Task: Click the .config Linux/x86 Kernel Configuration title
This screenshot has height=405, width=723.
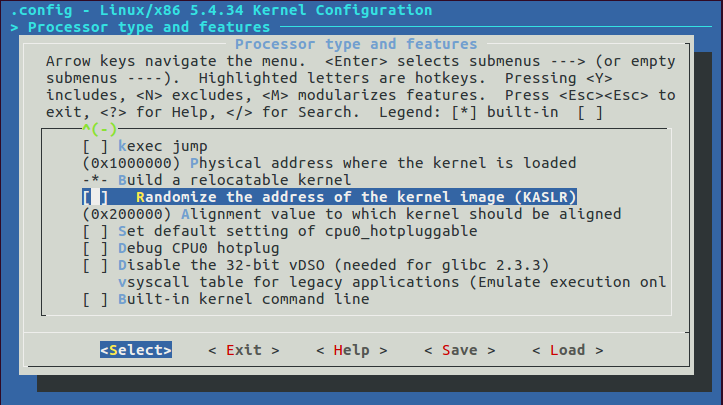Action: 213,9
